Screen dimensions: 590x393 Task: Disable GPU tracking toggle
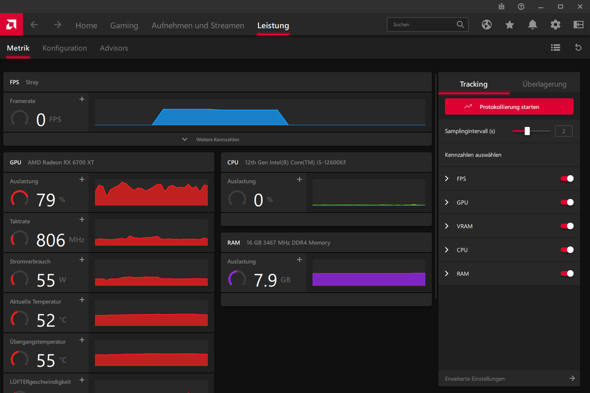point(567,202)
